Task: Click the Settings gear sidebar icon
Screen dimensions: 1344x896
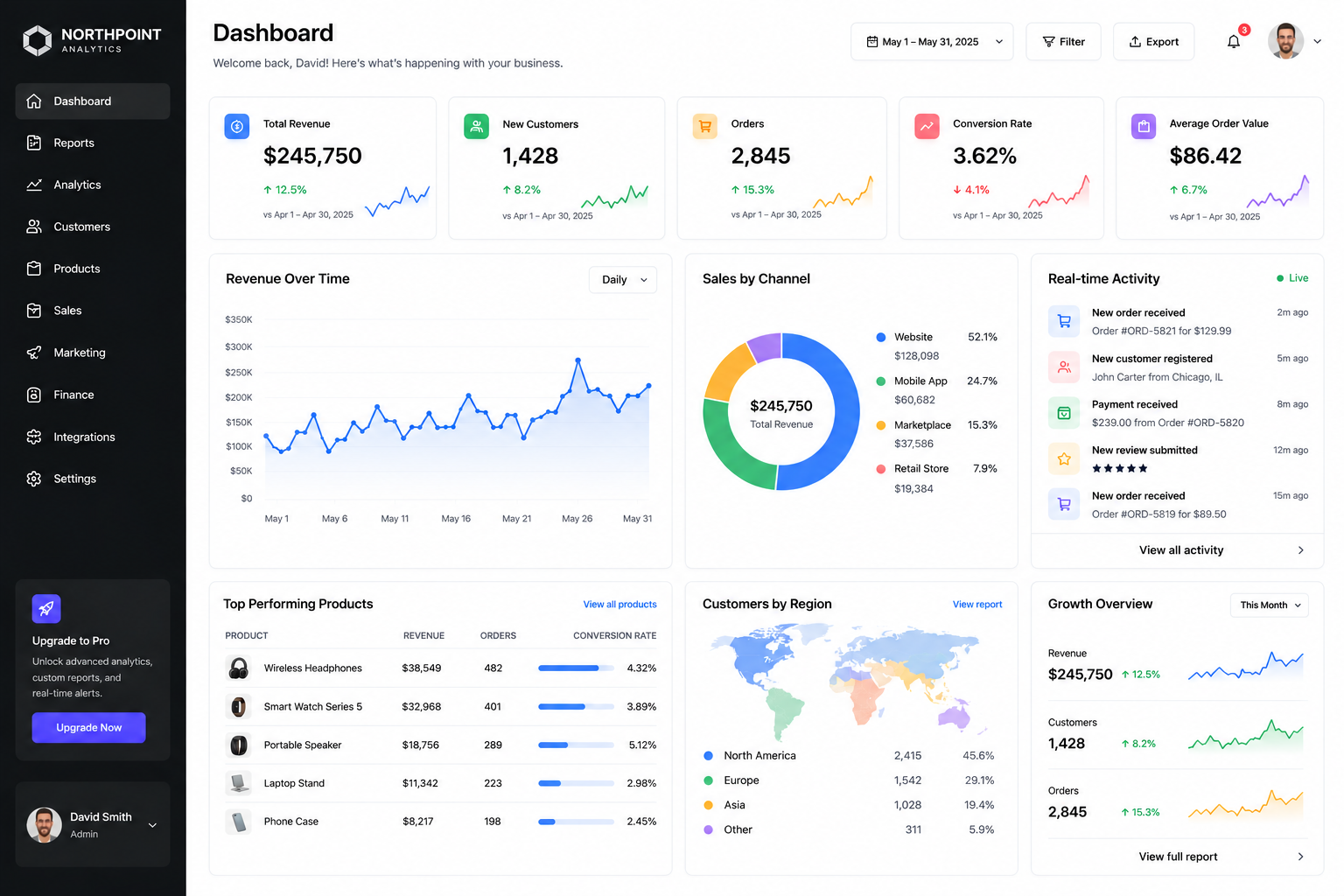Action: [34, 479]
